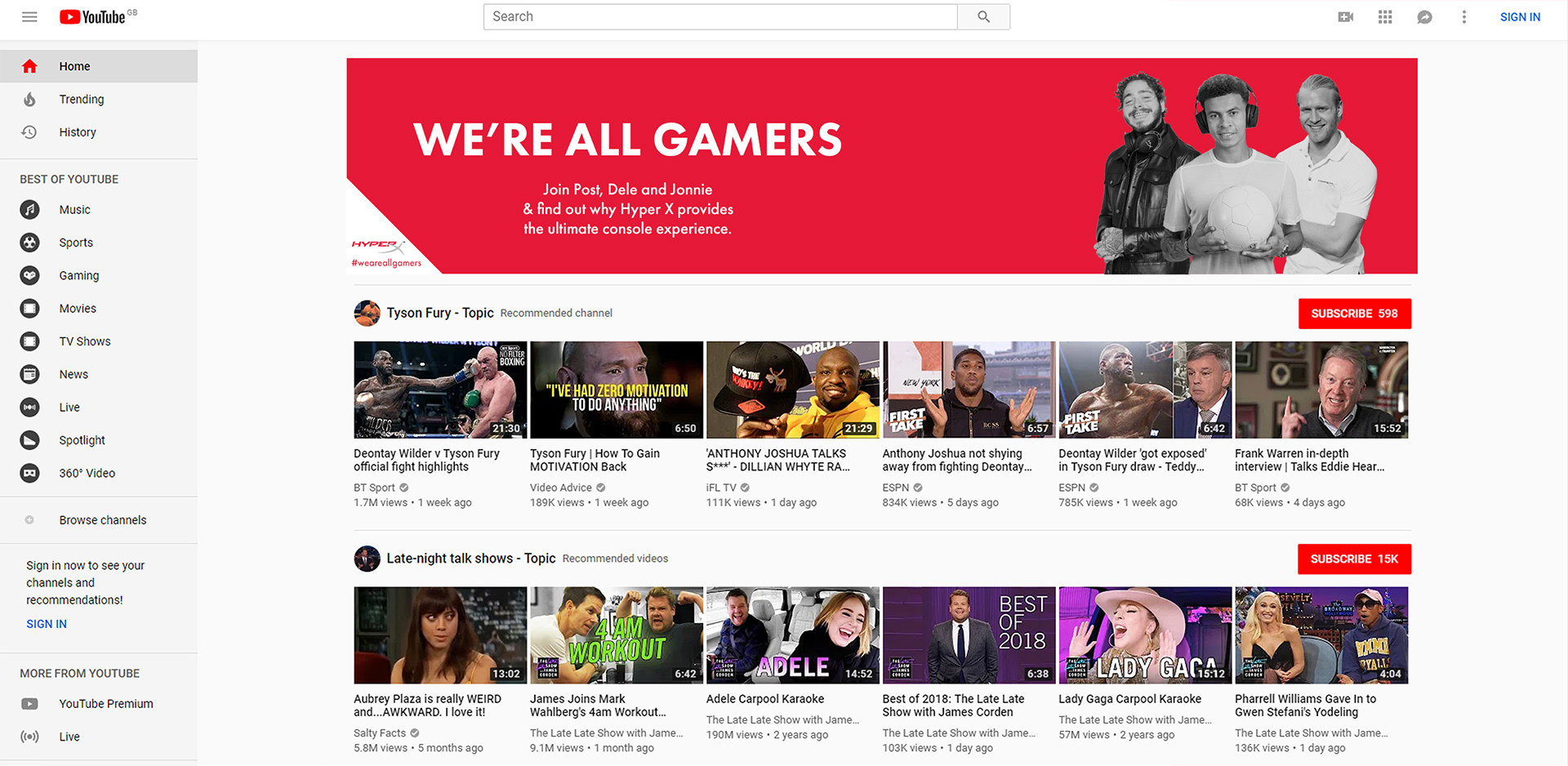Open the YouTube apps grid icon

[x=1385, y=16]
